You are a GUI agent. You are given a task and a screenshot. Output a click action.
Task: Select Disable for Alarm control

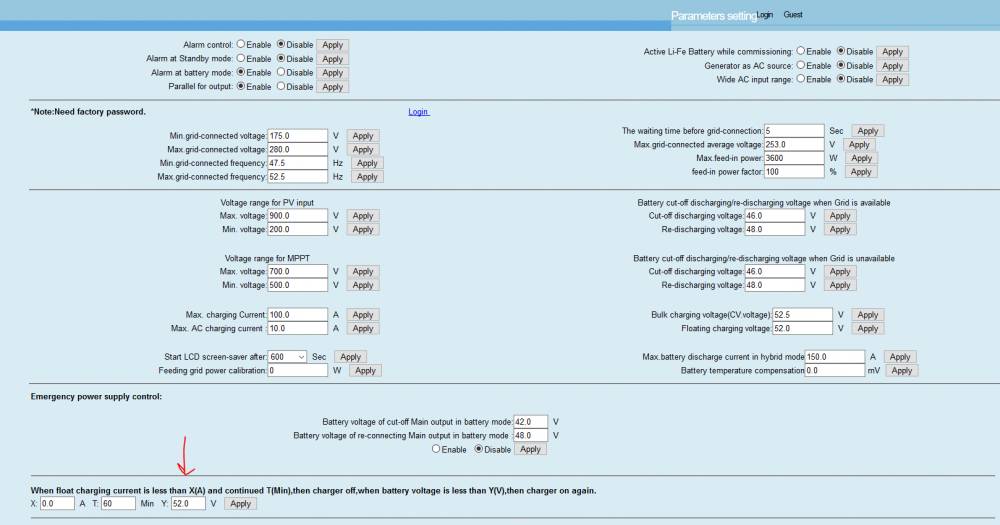[x=281, y=45]
